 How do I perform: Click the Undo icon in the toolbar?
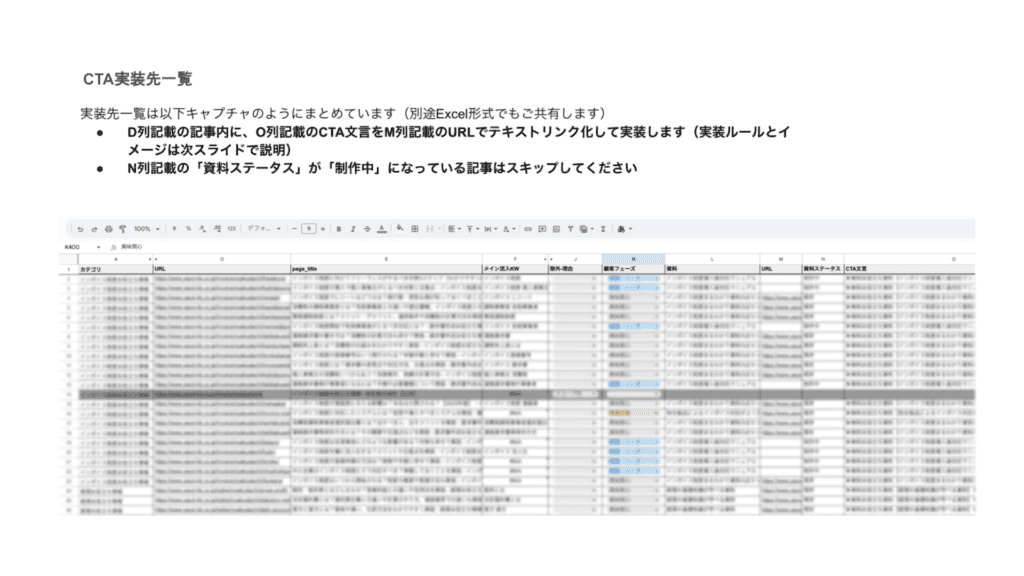click(x=80, y=229)
